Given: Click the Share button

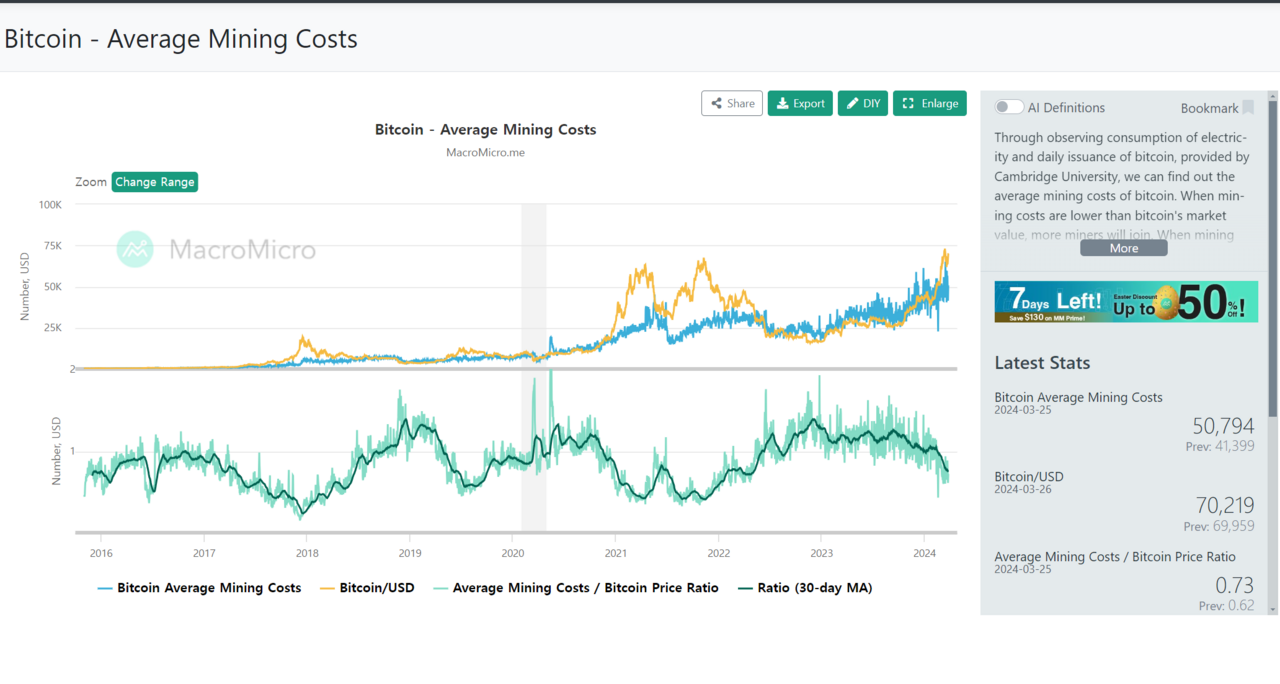Looking at the screenshot, I should (x=732, y=103).
